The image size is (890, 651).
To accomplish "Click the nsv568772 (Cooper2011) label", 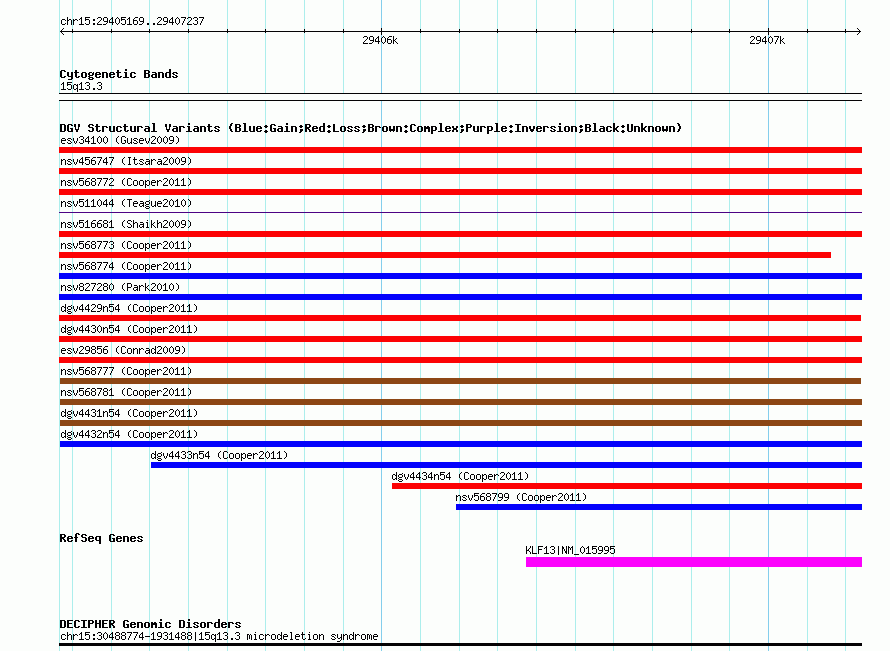I will tap(126, 182).
